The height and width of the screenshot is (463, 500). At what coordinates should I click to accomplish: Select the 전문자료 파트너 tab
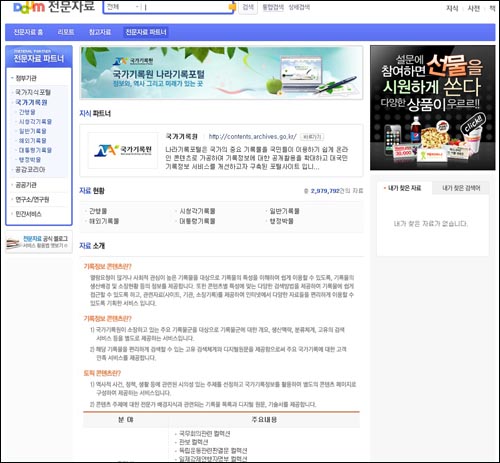146,32
